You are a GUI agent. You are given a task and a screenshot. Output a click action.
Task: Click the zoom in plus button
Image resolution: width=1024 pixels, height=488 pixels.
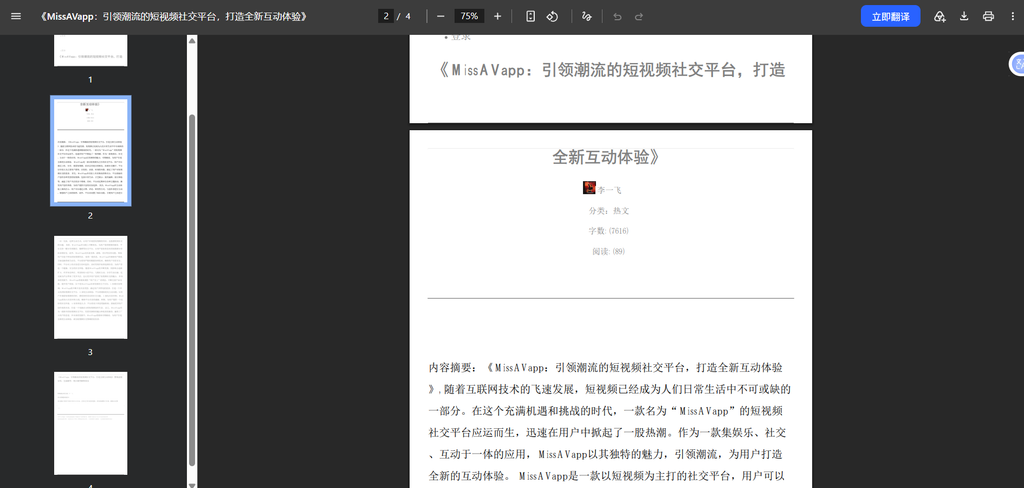point(498,16)
